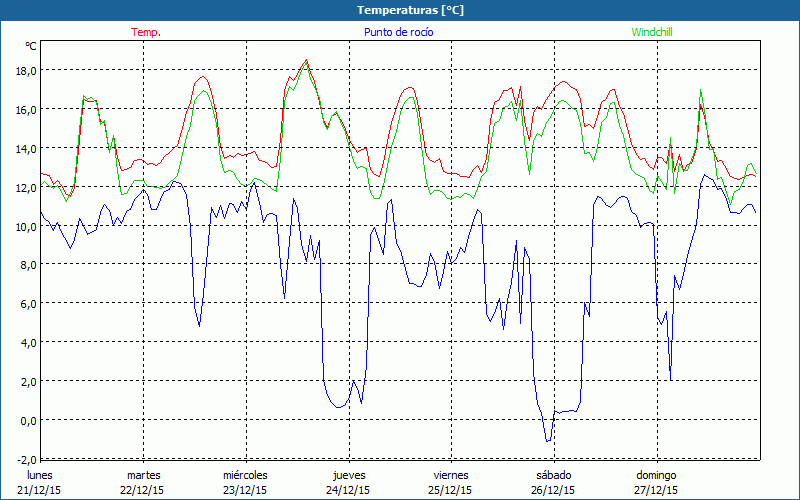Click the 26/12/15 date label

coord(553,490)
